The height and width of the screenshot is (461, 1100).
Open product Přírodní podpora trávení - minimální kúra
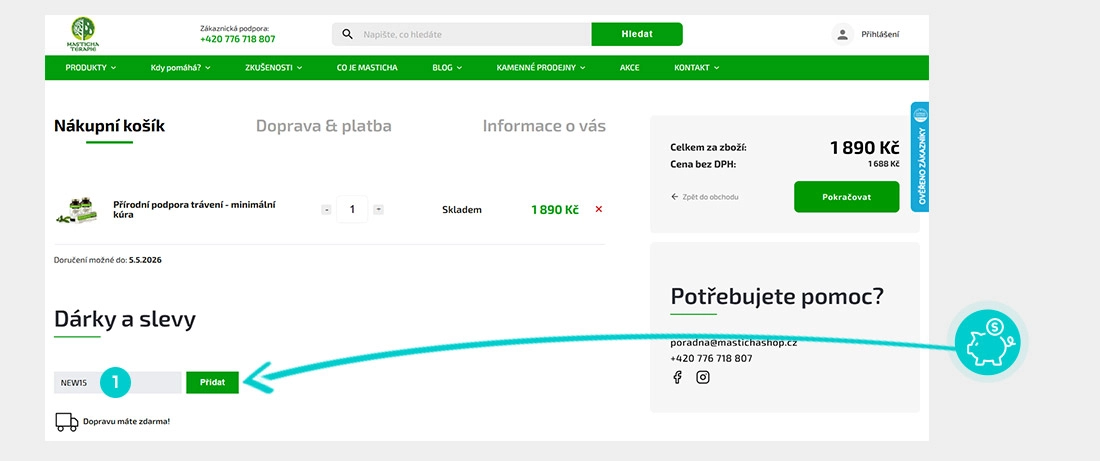[194, 209]
